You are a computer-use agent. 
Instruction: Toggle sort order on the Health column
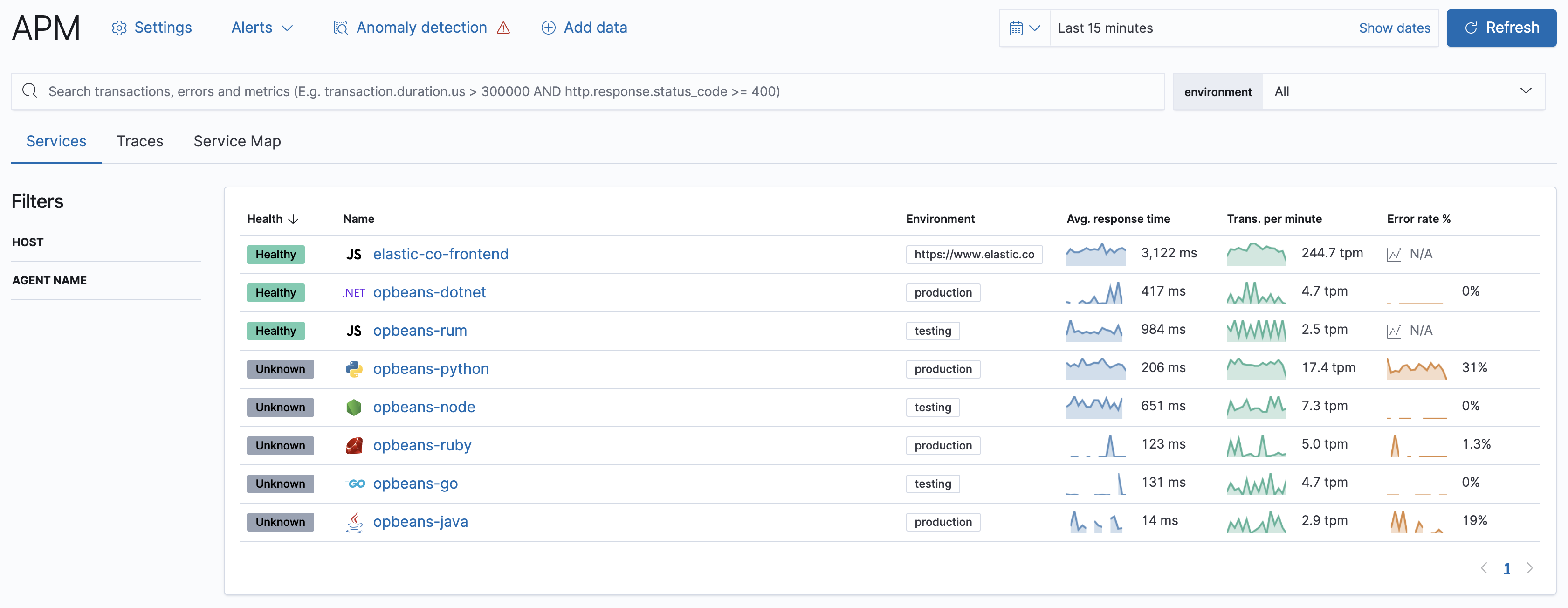coord(272,219)
